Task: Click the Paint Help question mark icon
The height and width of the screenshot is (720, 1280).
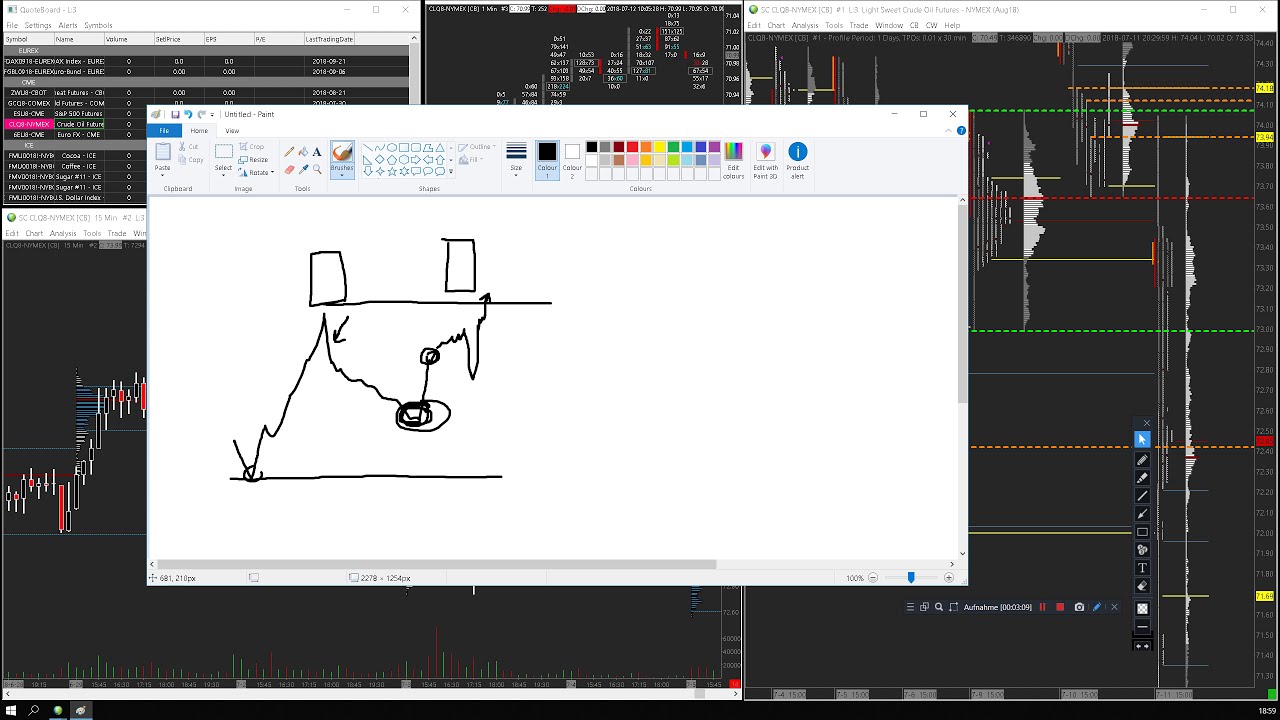Action: 961,131
